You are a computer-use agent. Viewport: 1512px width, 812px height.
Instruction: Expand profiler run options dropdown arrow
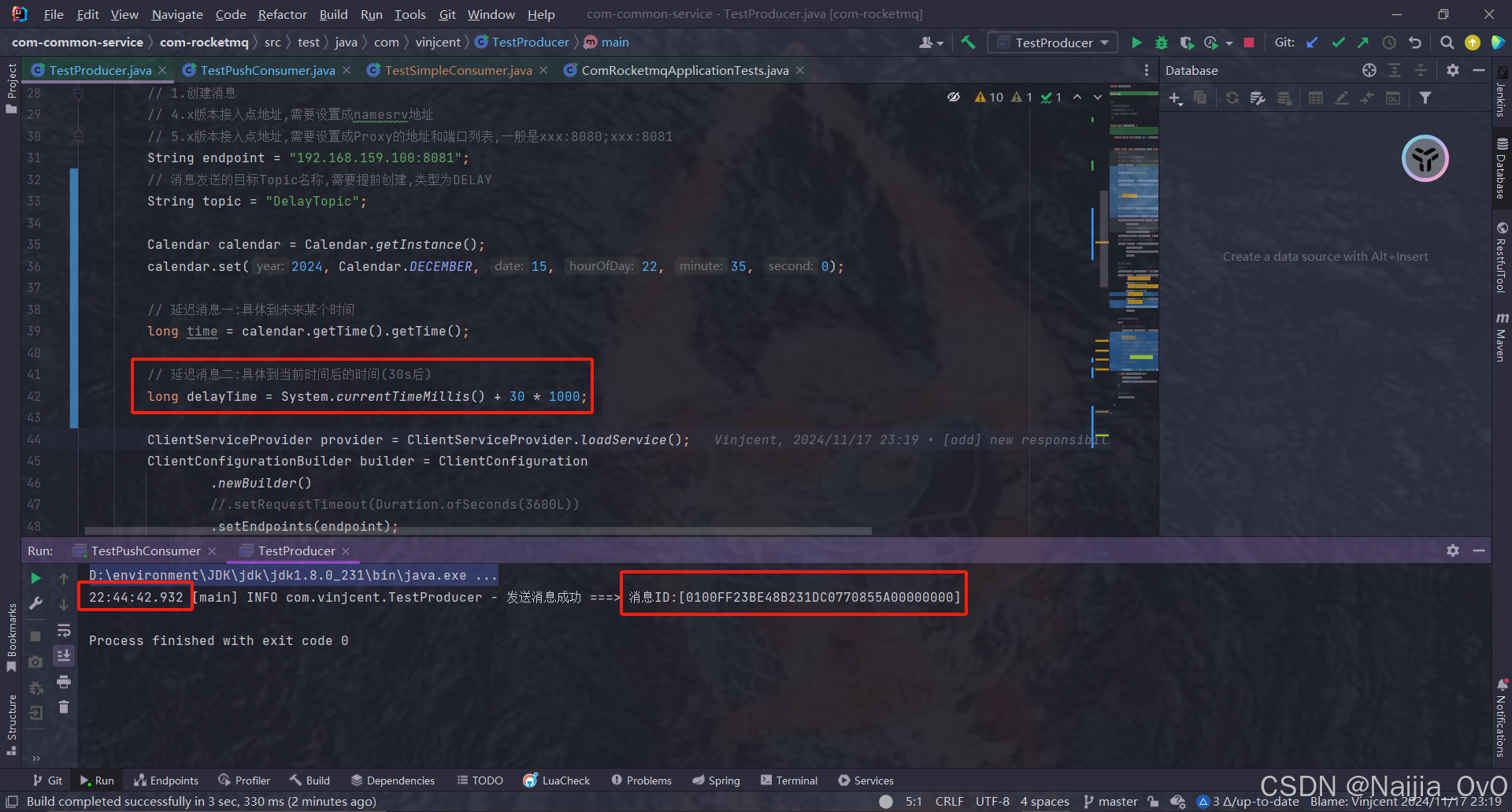coord(1229,44)
